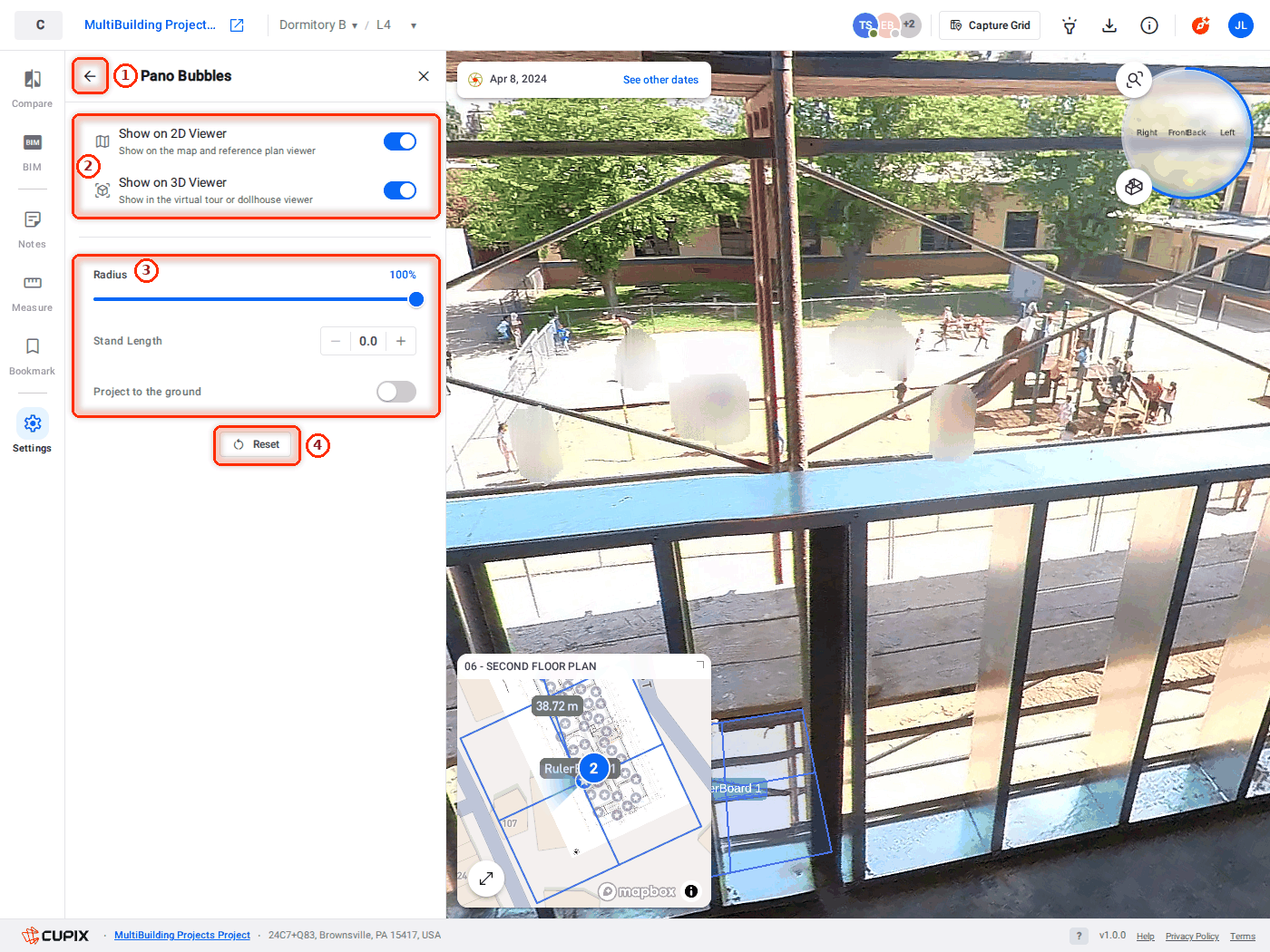This screenshot has width=1270, height=952.
Task: Click the Radius slider handle
Action: coord(416,299)
